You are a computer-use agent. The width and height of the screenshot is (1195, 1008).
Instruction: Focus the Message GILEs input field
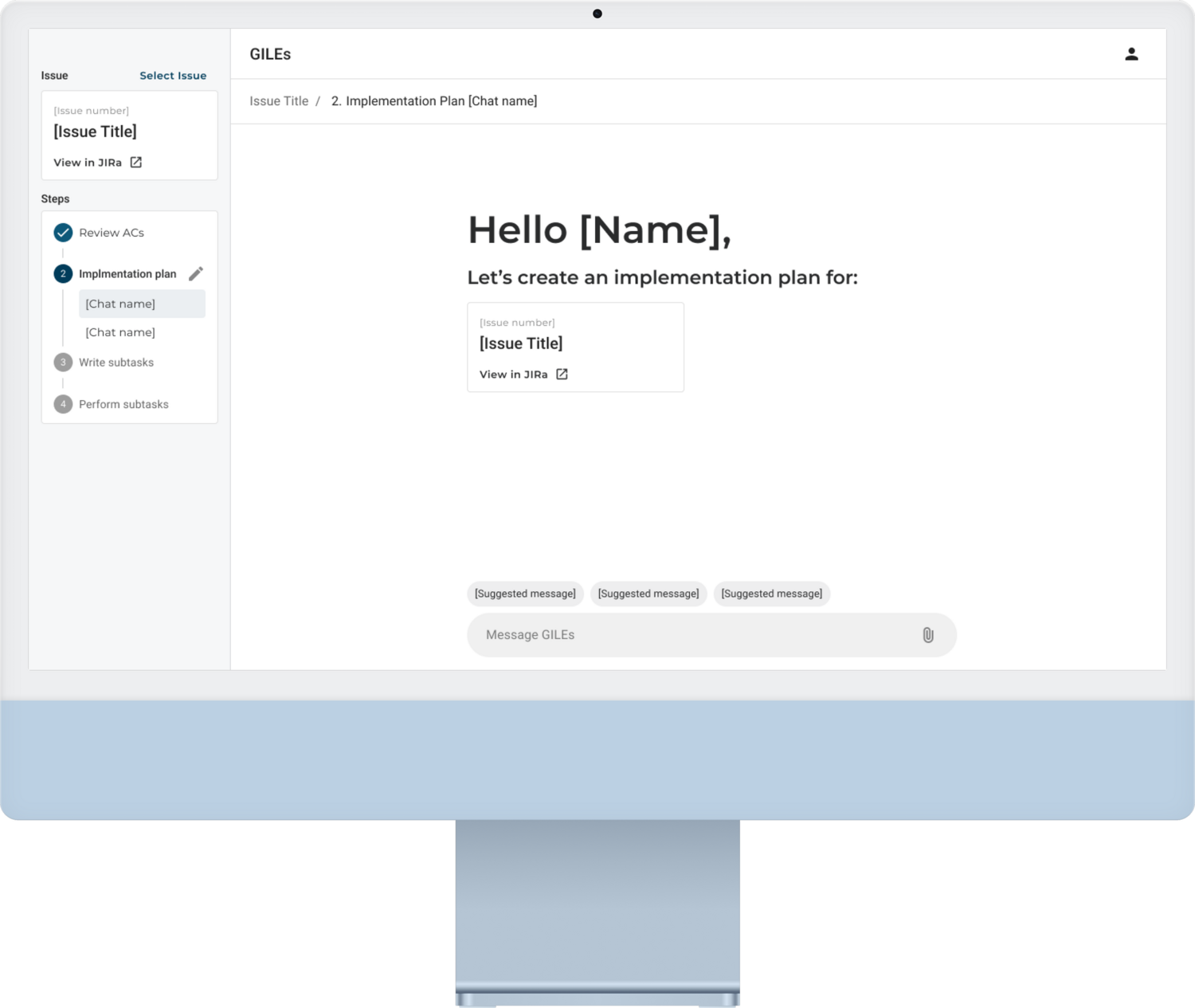(x=711, y=635)
